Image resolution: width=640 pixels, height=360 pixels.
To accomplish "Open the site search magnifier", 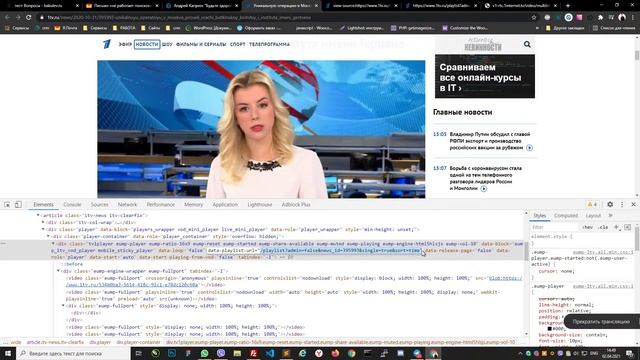I will coord(527,44).
